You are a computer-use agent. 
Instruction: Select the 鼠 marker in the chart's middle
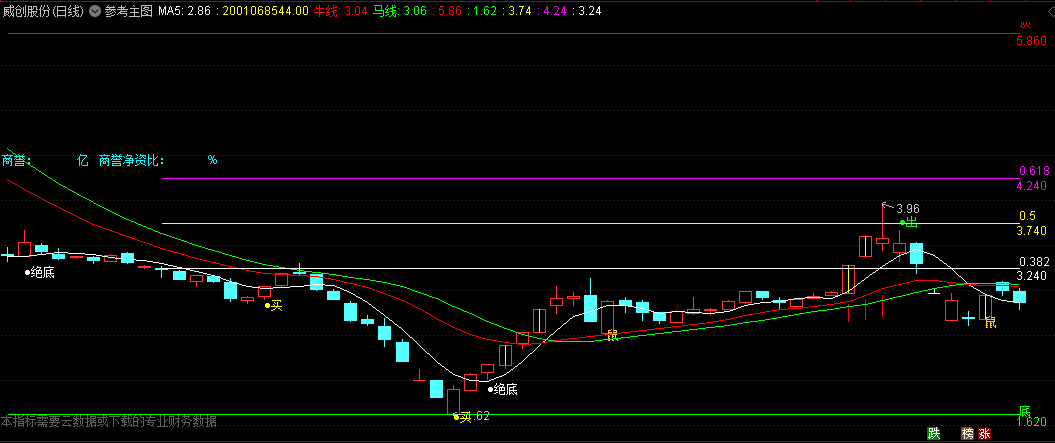click(x=612, y=335)
